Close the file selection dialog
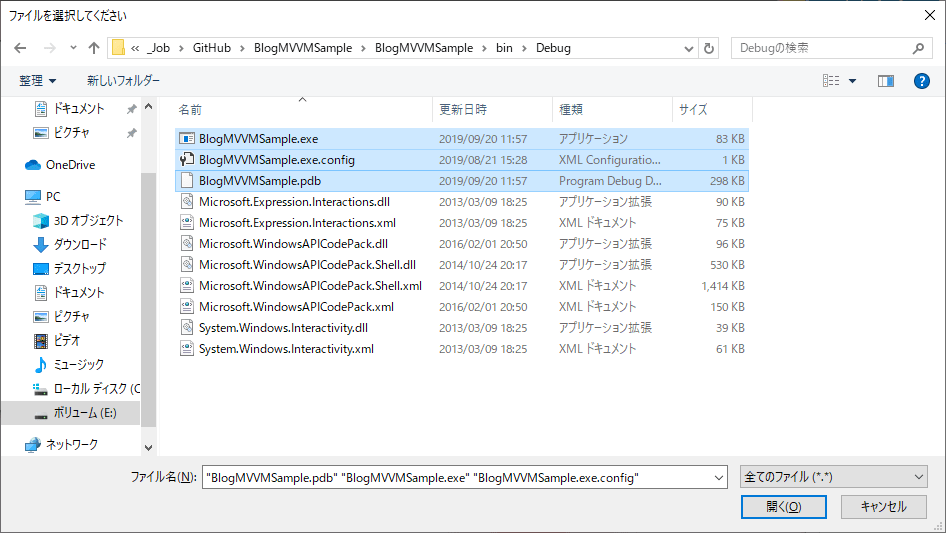946x533 pixels. point(930,15)
